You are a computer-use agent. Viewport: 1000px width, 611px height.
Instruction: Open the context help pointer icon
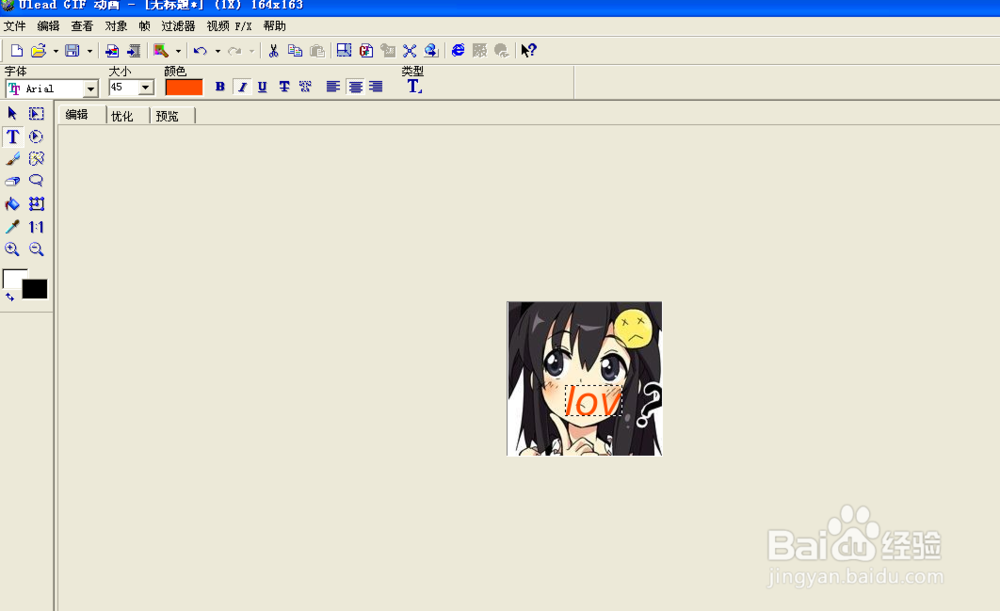(x=528, y=50)
